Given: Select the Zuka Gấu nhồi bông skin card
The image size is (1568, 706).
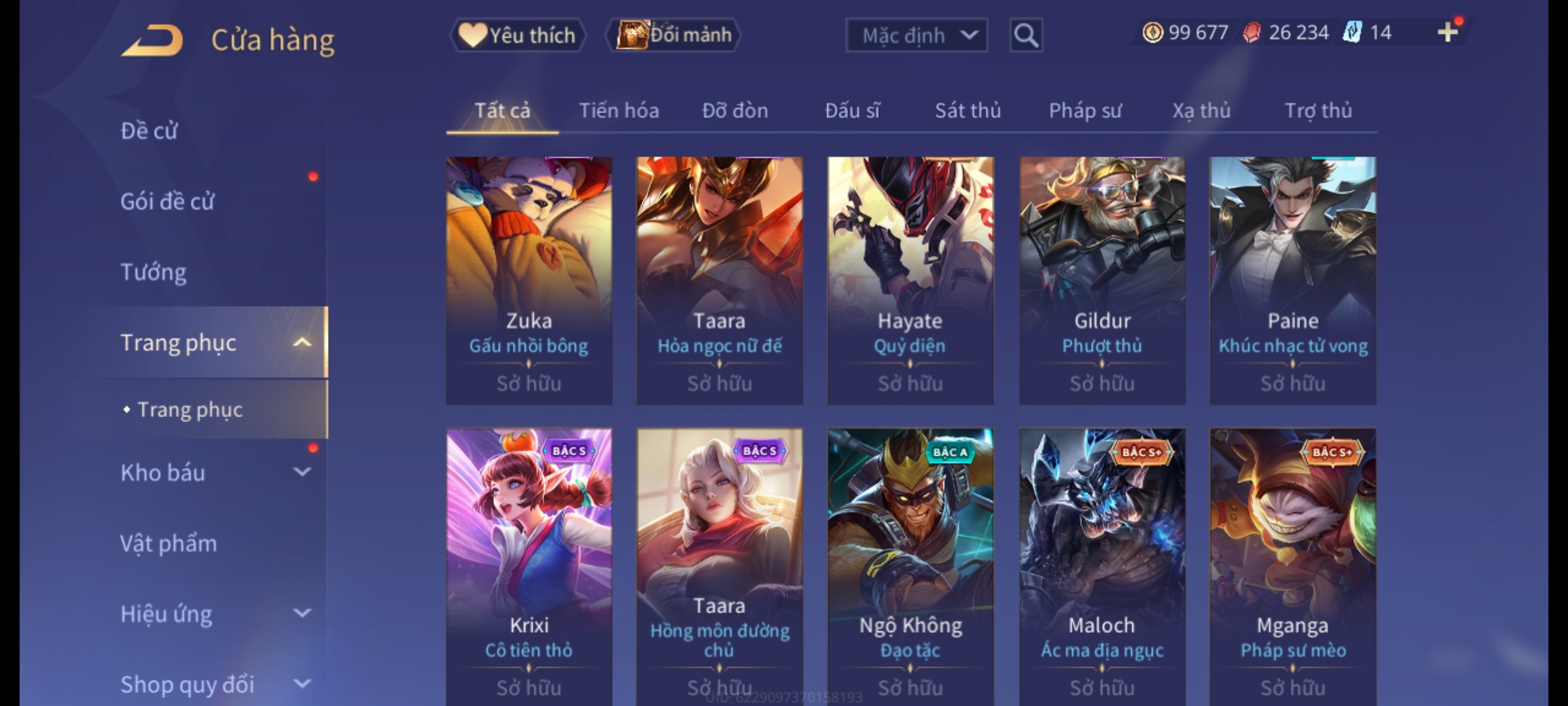Looking at the screenshot, I should pyautogui.click(x=529, y=280).
